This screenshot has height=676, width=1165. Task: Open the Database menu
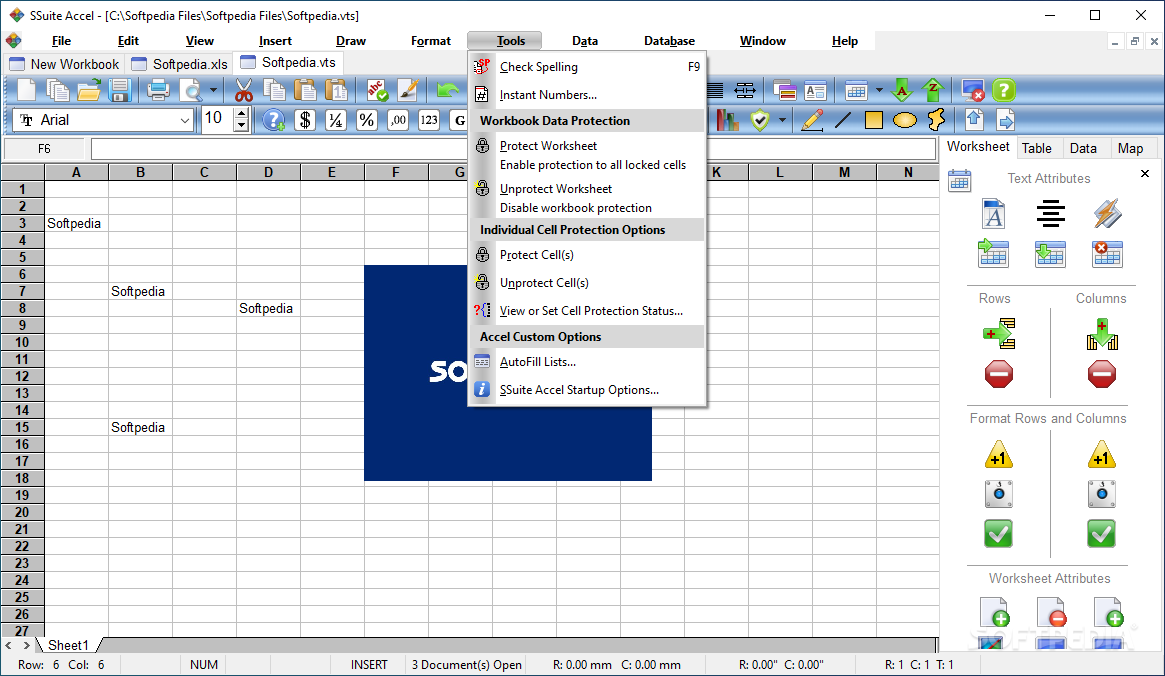pos(669,41)
